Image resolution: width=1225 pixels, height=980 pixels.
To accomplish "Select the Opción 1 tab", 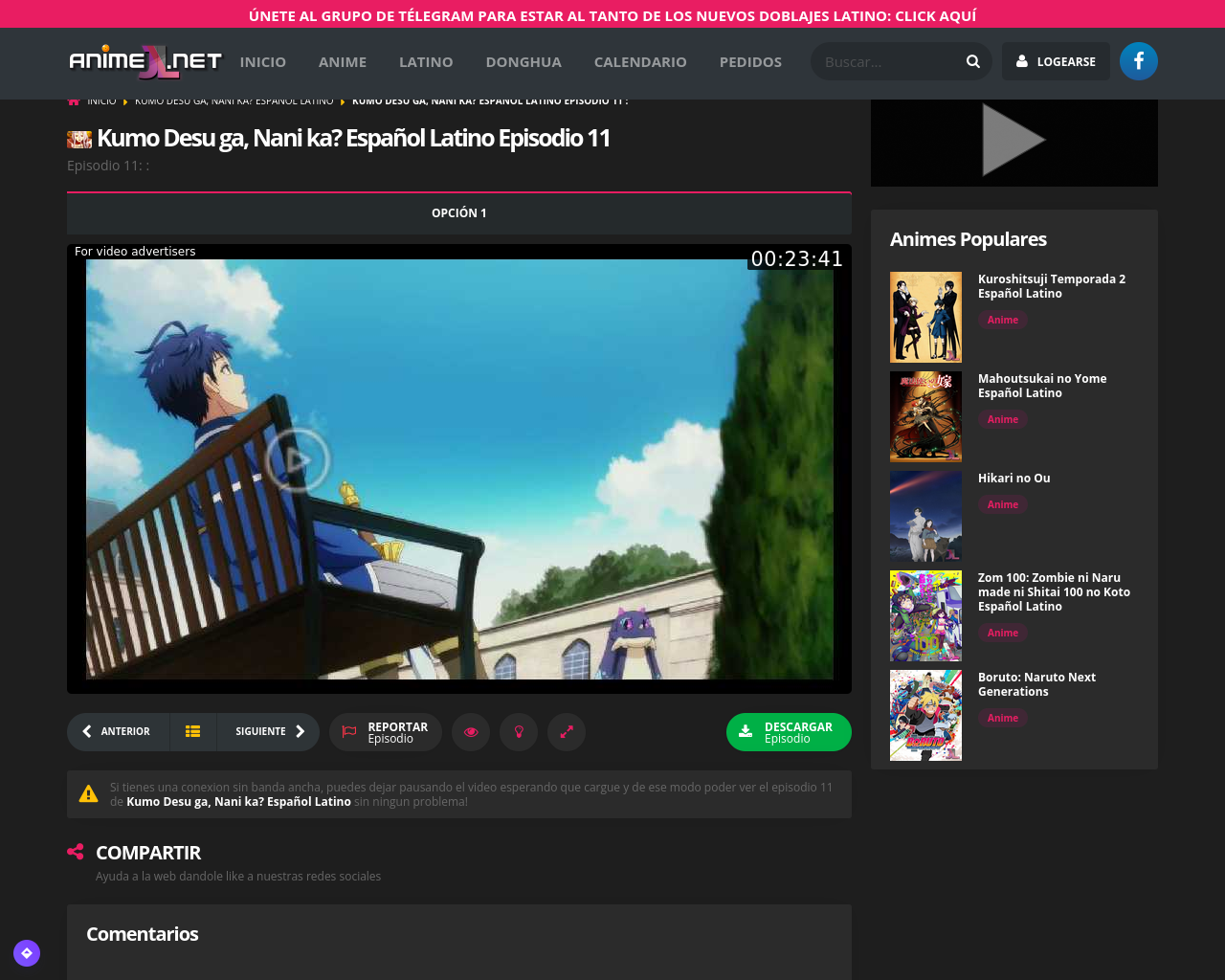I will (x=458, y=213).
